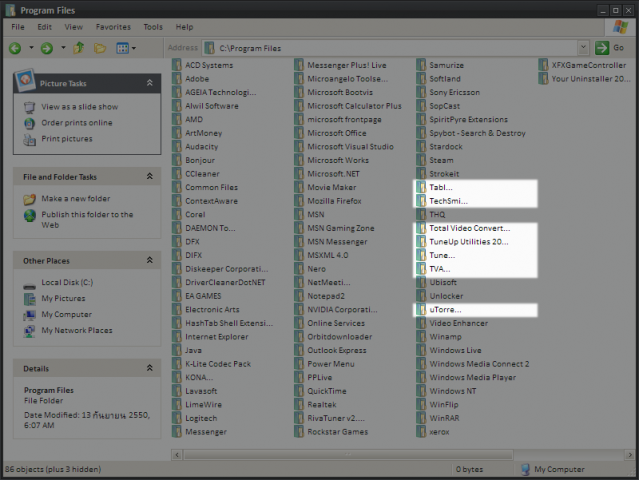Open the Help menu
This screenshot has height=480, width=639.
coord(184,27)
